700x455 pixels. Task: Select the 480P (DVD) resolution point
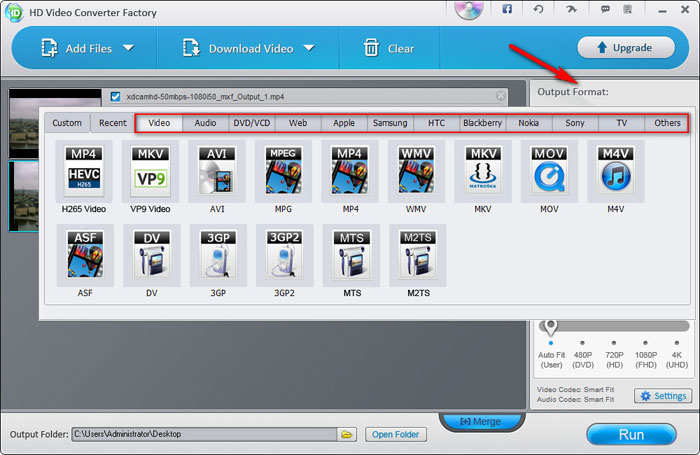pos(582,343)
